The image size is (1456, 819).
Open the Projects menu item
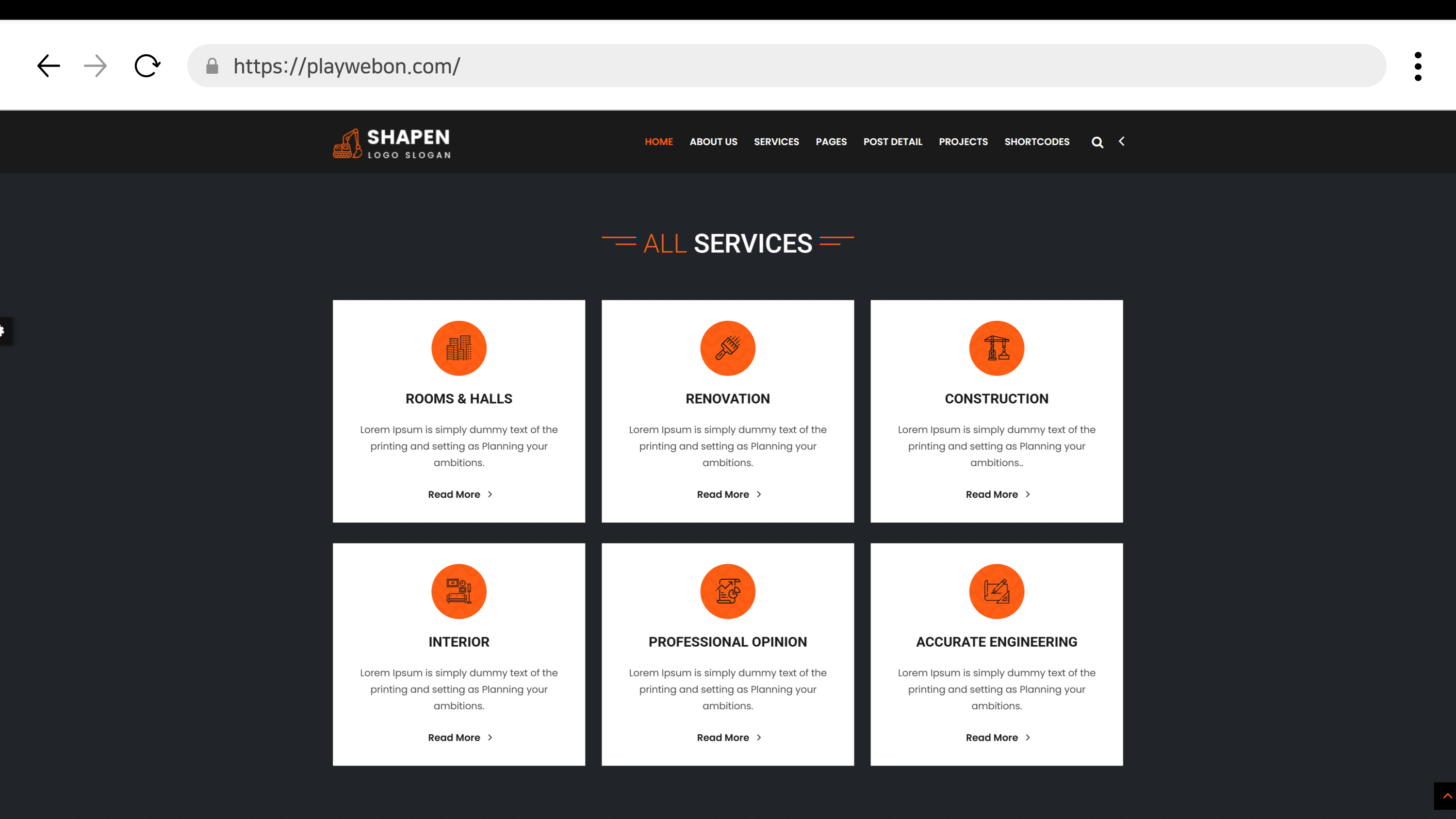click(963, 142)
